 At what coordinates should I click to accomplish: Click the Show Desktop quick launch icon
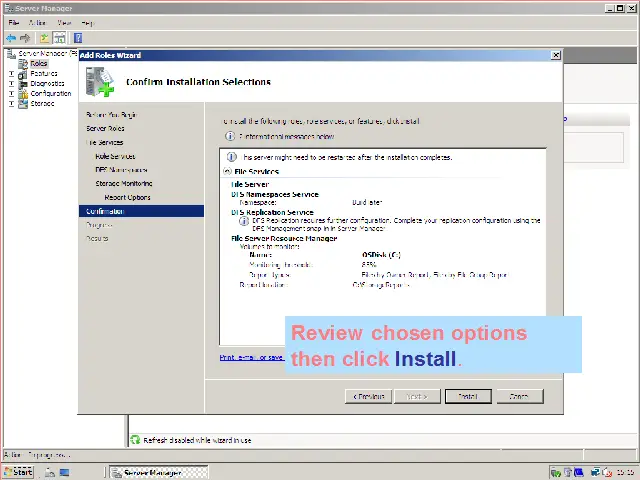coord(64,473)
